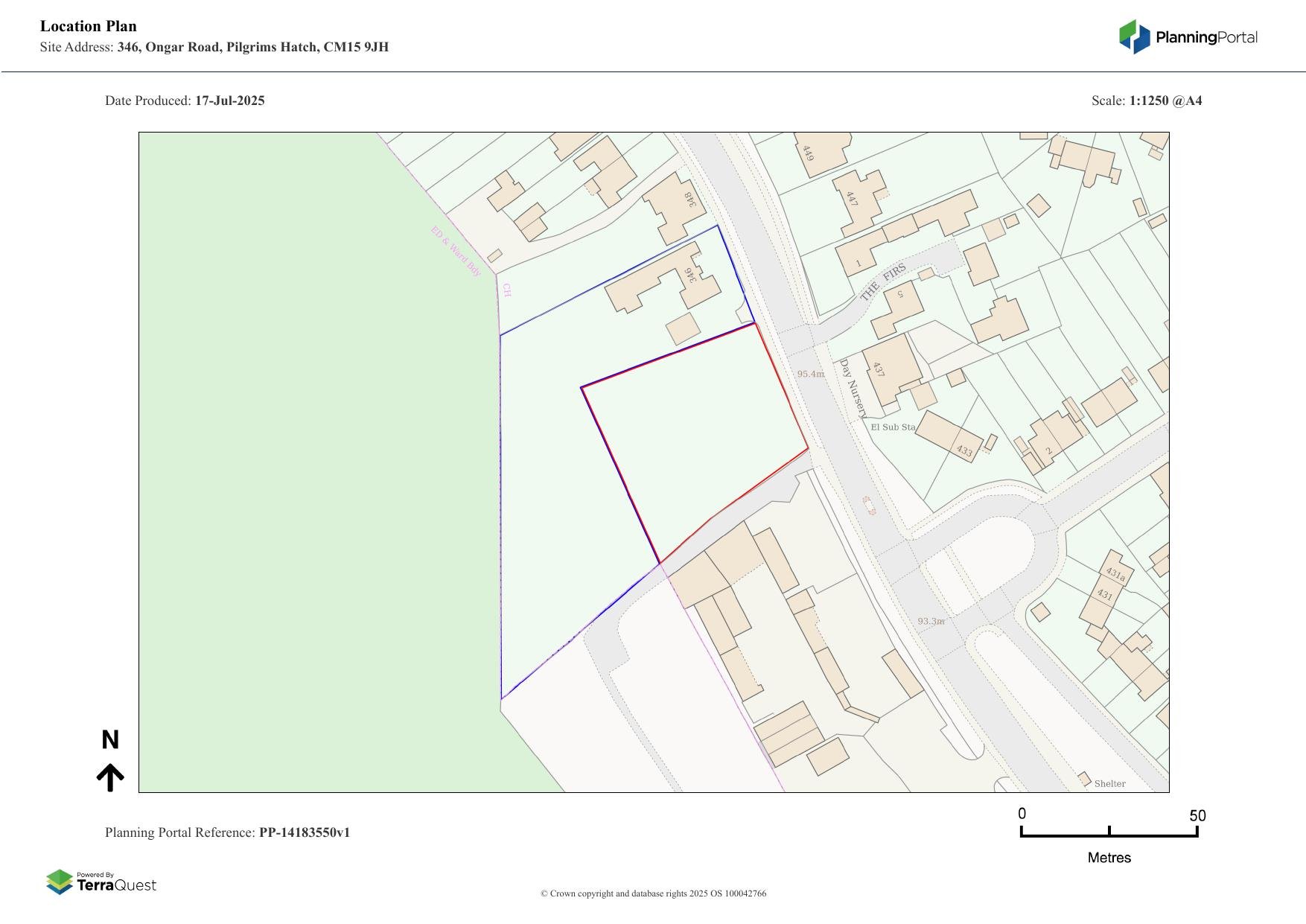Click the 'El Sub Sta' label
This screenshot has height=924, width=1306.
893,427
